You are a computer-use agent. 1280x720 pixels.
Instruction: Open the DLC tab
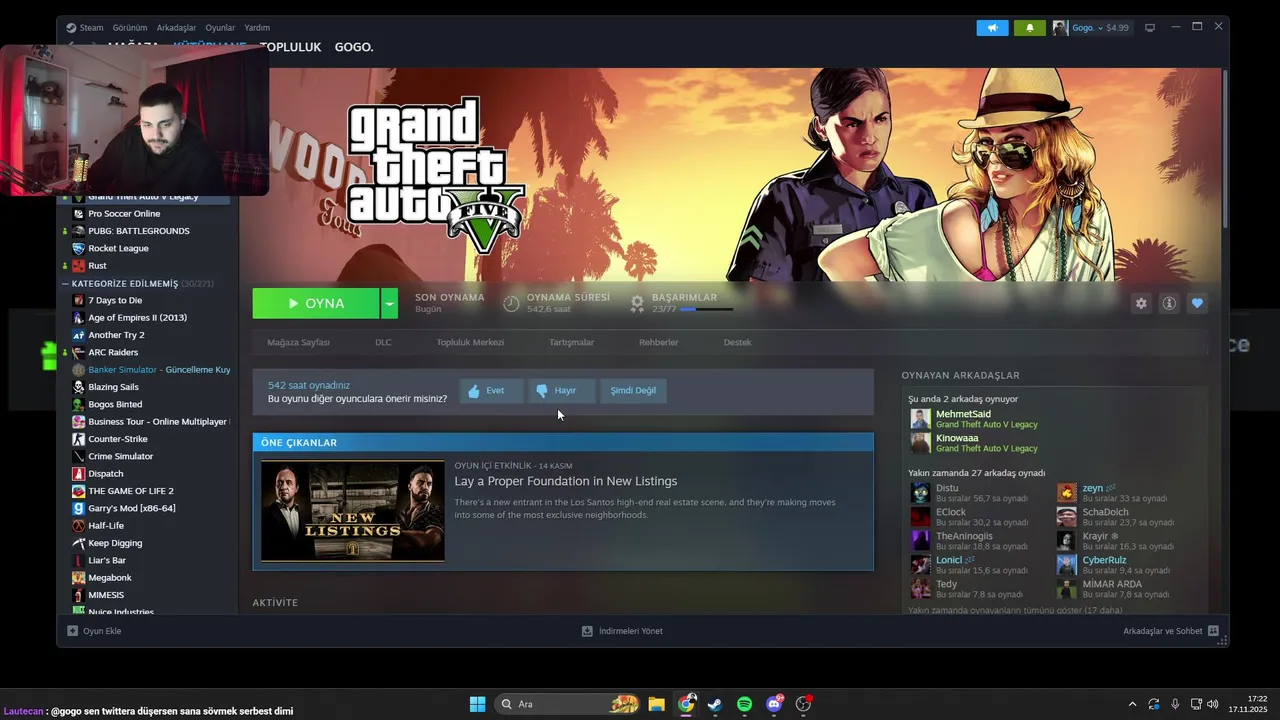coord(383,342)
